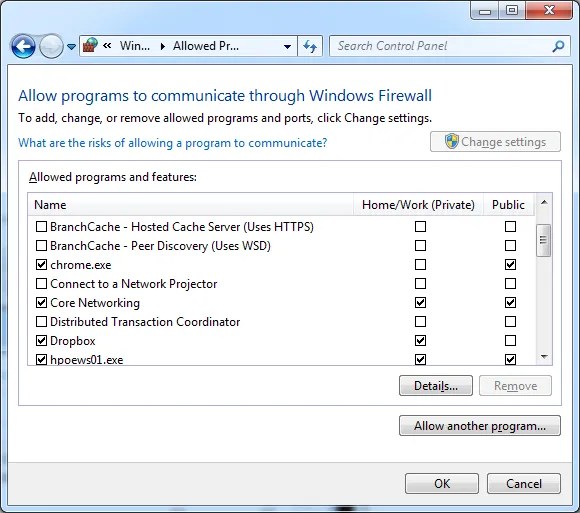Disable chrome.exe Public checkbox
This screenshot has width=580, height=513.
(x=510, y=264)
